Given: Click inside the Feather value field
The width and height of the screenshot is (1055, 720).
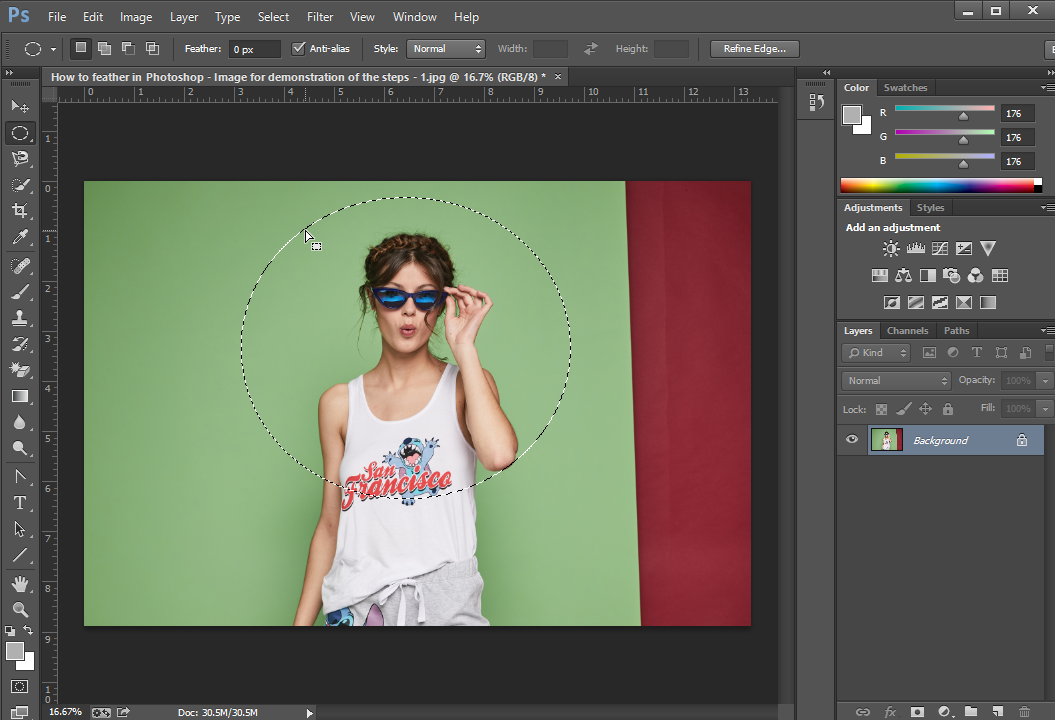Looking at the screenshot, I should click(x=252, y=48).
